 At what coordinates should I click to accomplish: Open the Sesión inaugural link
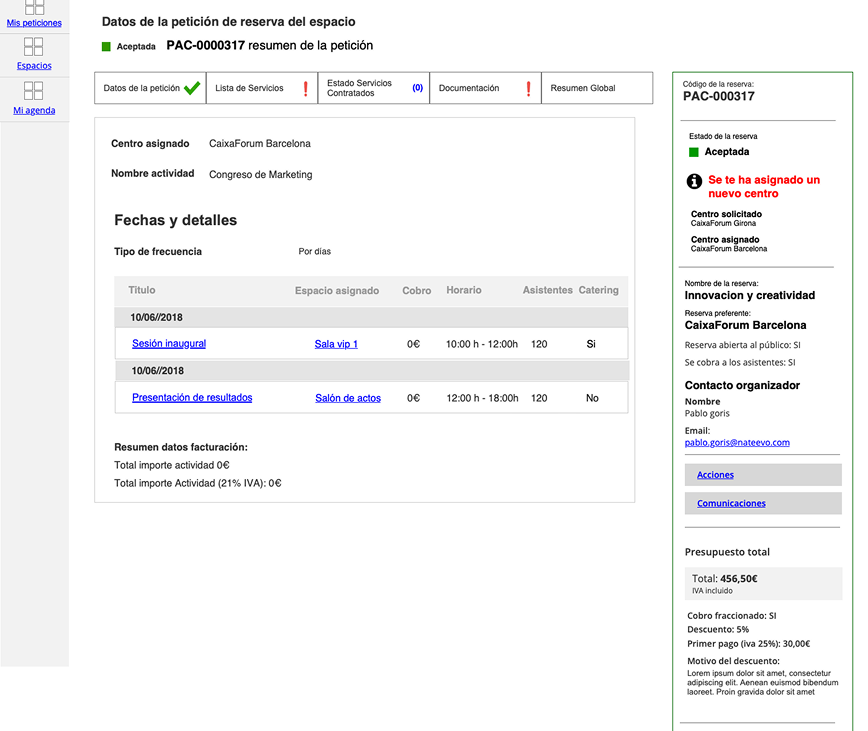tap(168, 342)
